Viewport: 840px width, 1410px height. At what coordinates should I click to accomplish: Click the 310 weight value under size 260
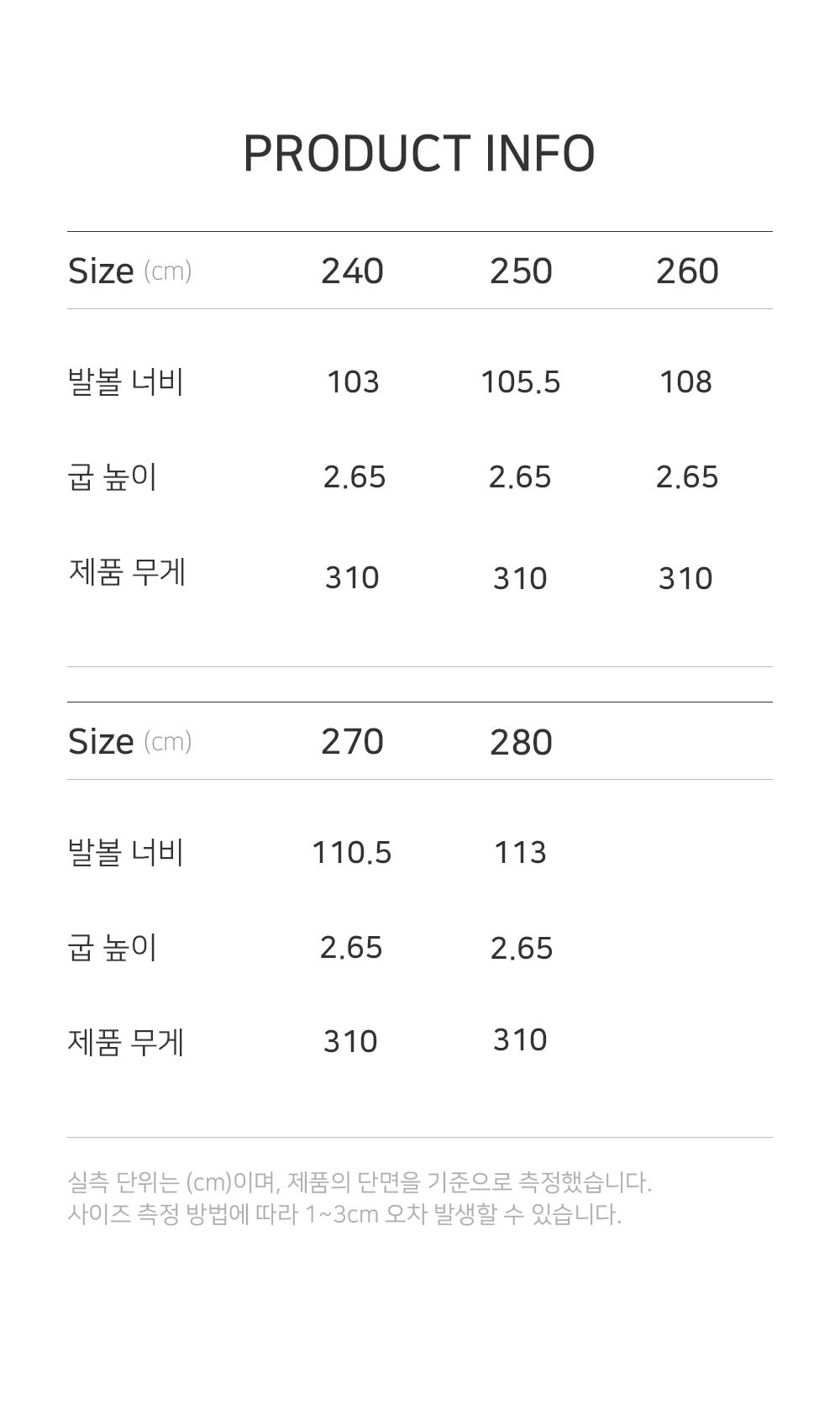click(x=685, y=579)
